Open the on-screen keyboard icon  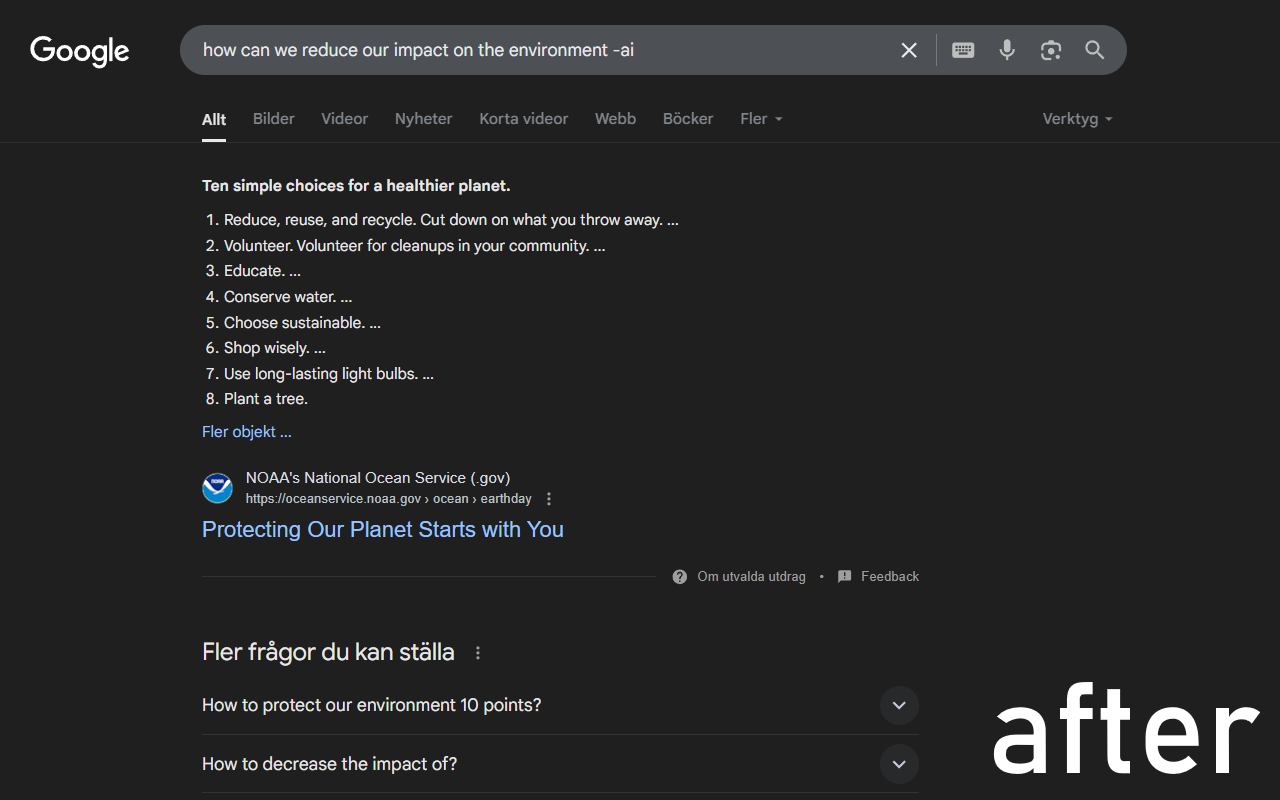962,49
